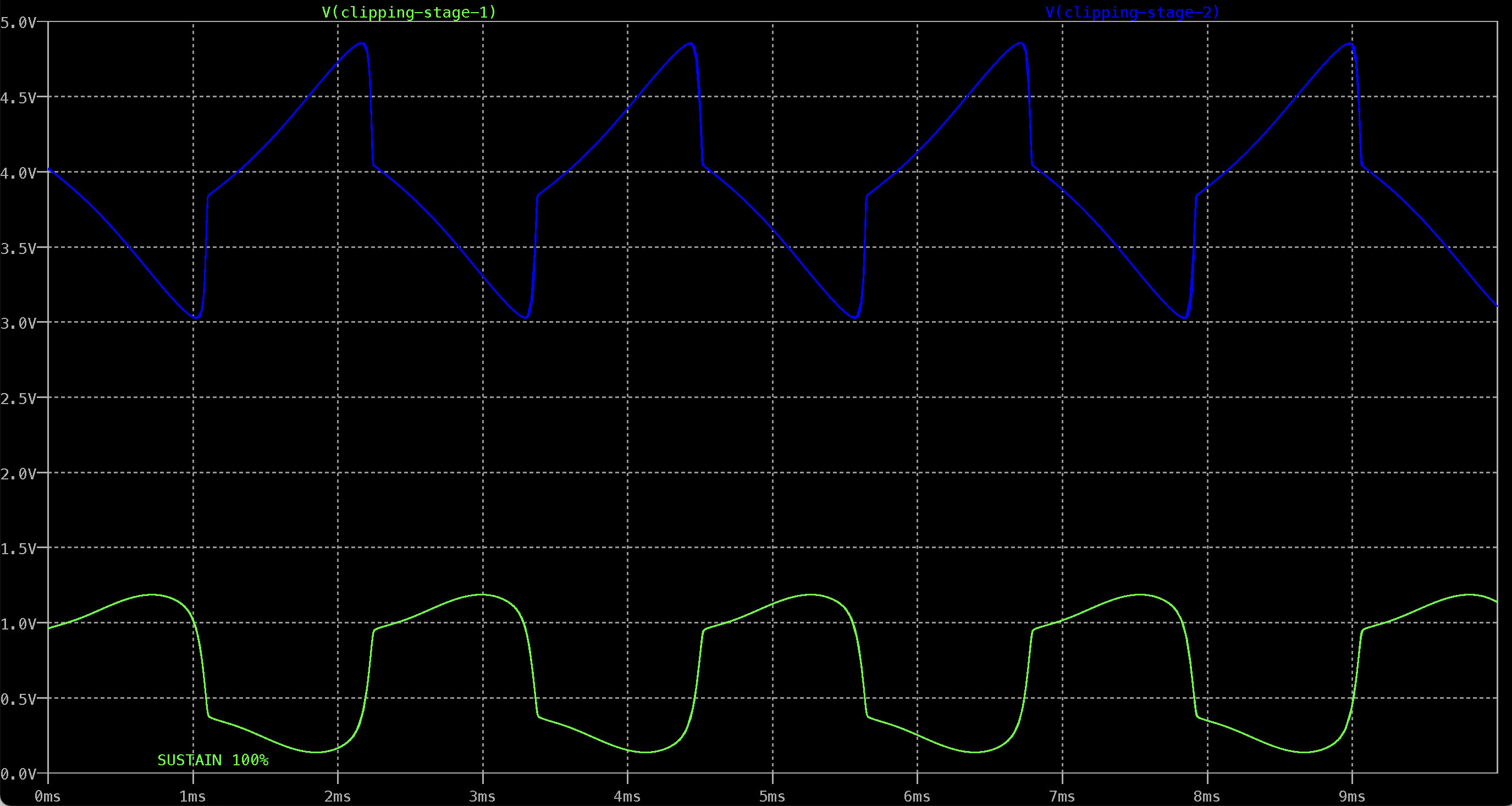Click the 3.5V vertical axis label
This screenshot has width=1512, height=806.
[x=18, y=249]
